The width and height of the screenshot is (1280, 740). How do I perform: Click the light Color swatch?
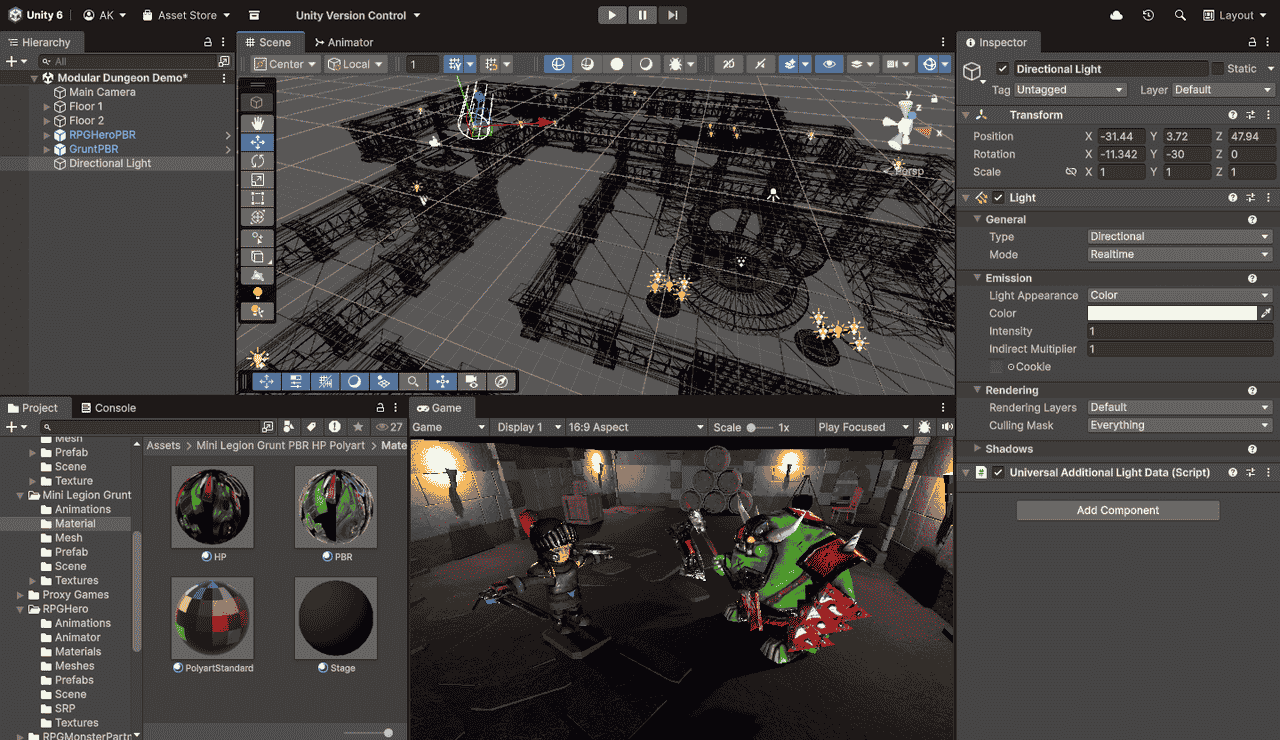click(x=1171, y=313)
